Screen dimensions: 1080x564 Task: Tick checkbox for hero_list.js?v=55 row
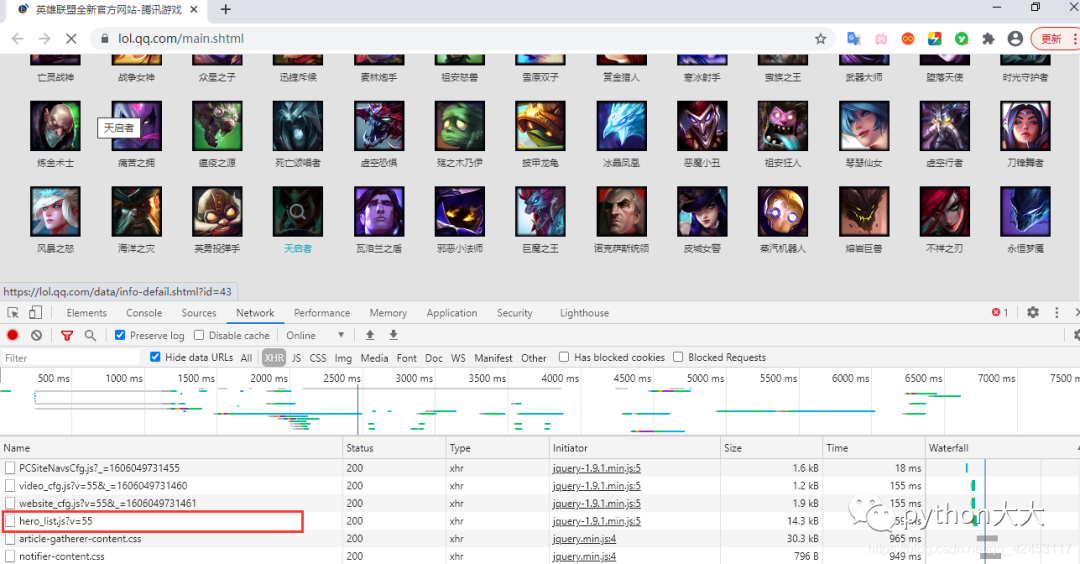click(x=10, y=521)
